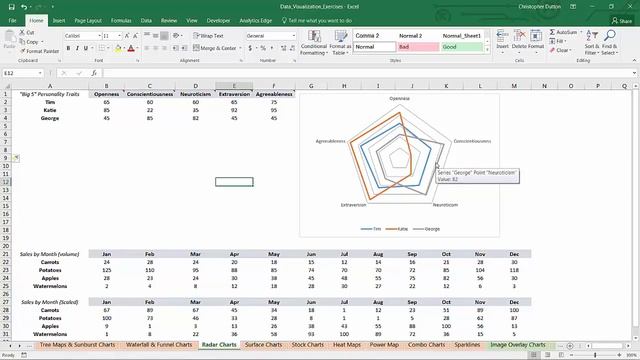Toggle Italic formatting

(77, 48)
